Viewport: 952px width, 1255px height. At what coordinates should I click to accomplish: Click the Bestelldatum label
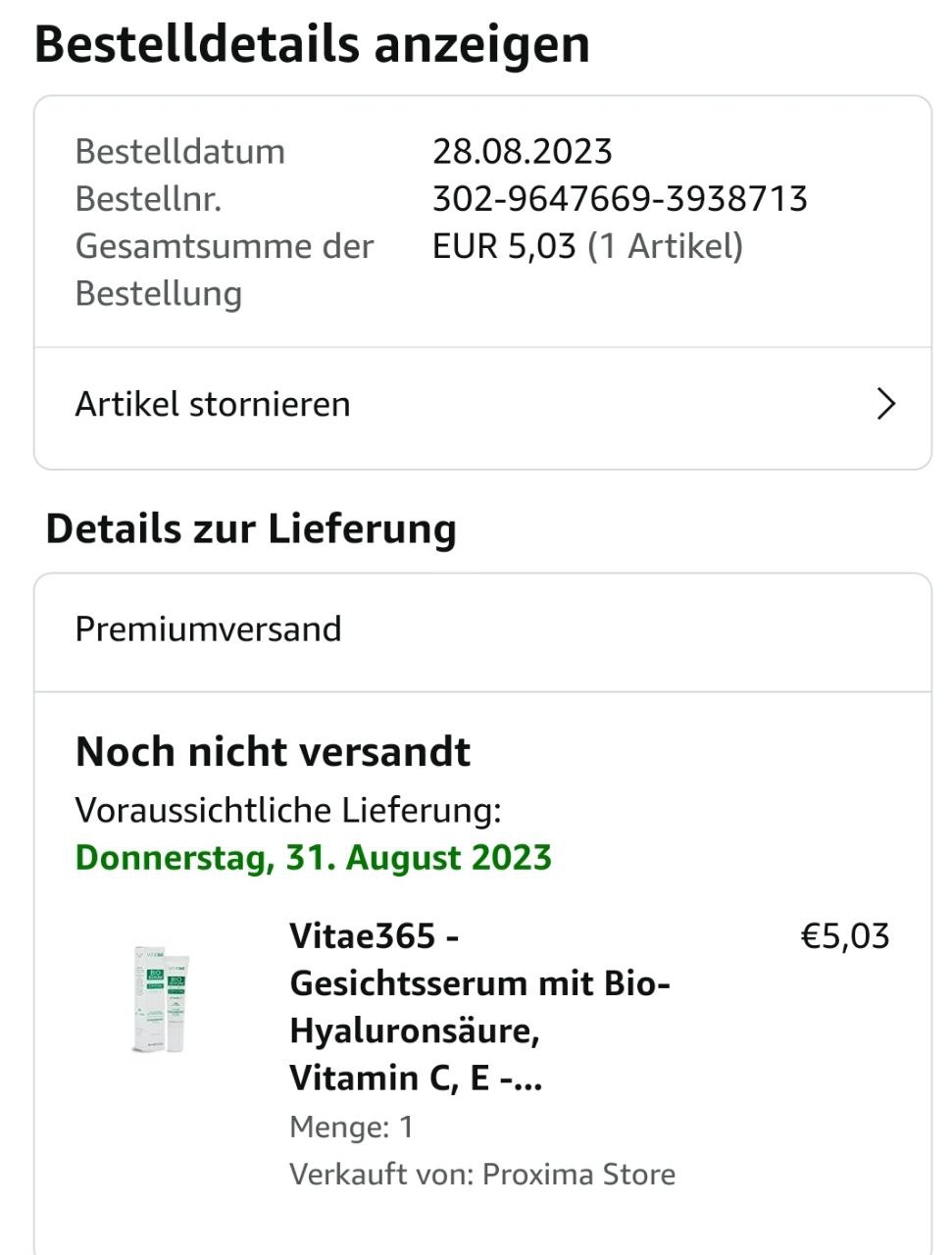[179, 152]
